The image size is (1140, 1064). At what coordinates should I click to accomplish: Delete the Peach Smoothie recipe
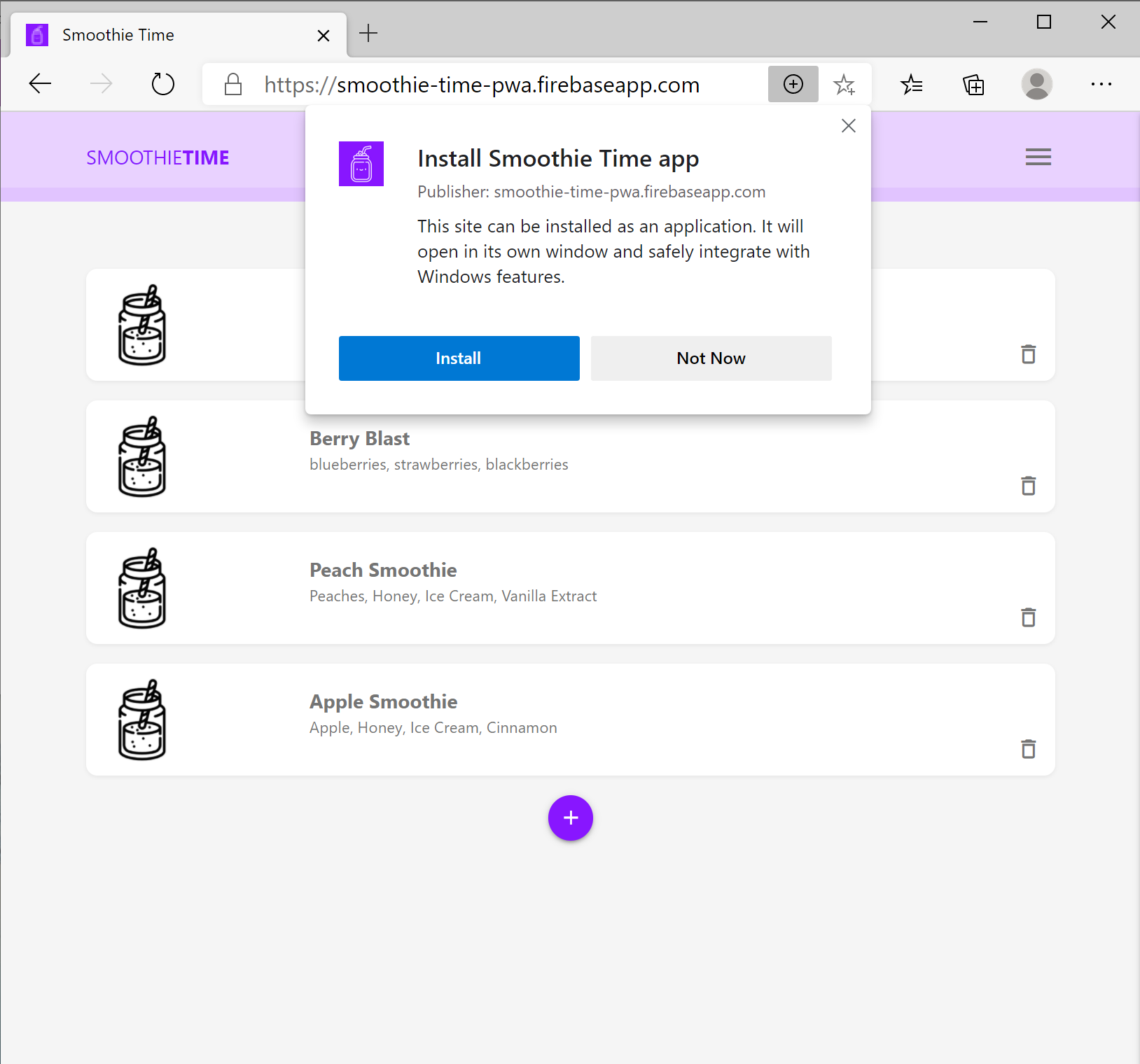pos(1028,617)
